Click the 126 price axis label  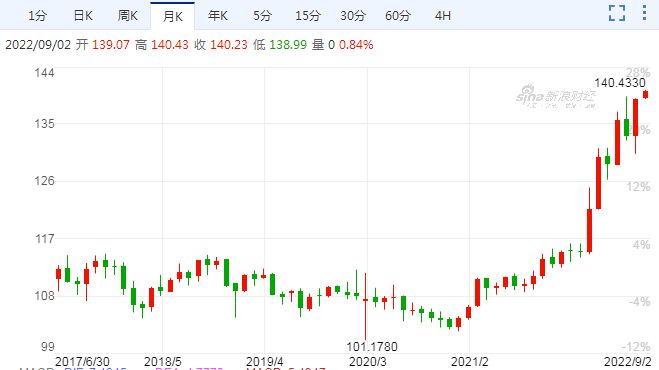[x=45, y=181]
